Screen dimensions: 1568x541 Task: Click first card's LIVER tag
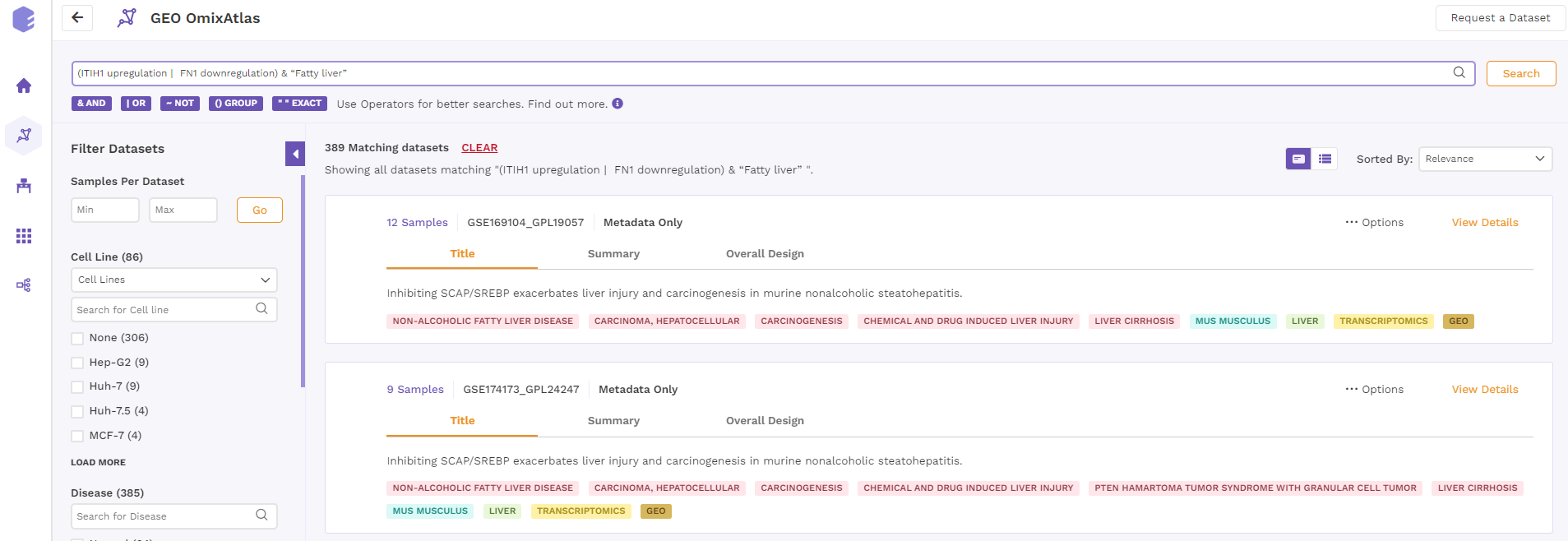point(1305,321)
